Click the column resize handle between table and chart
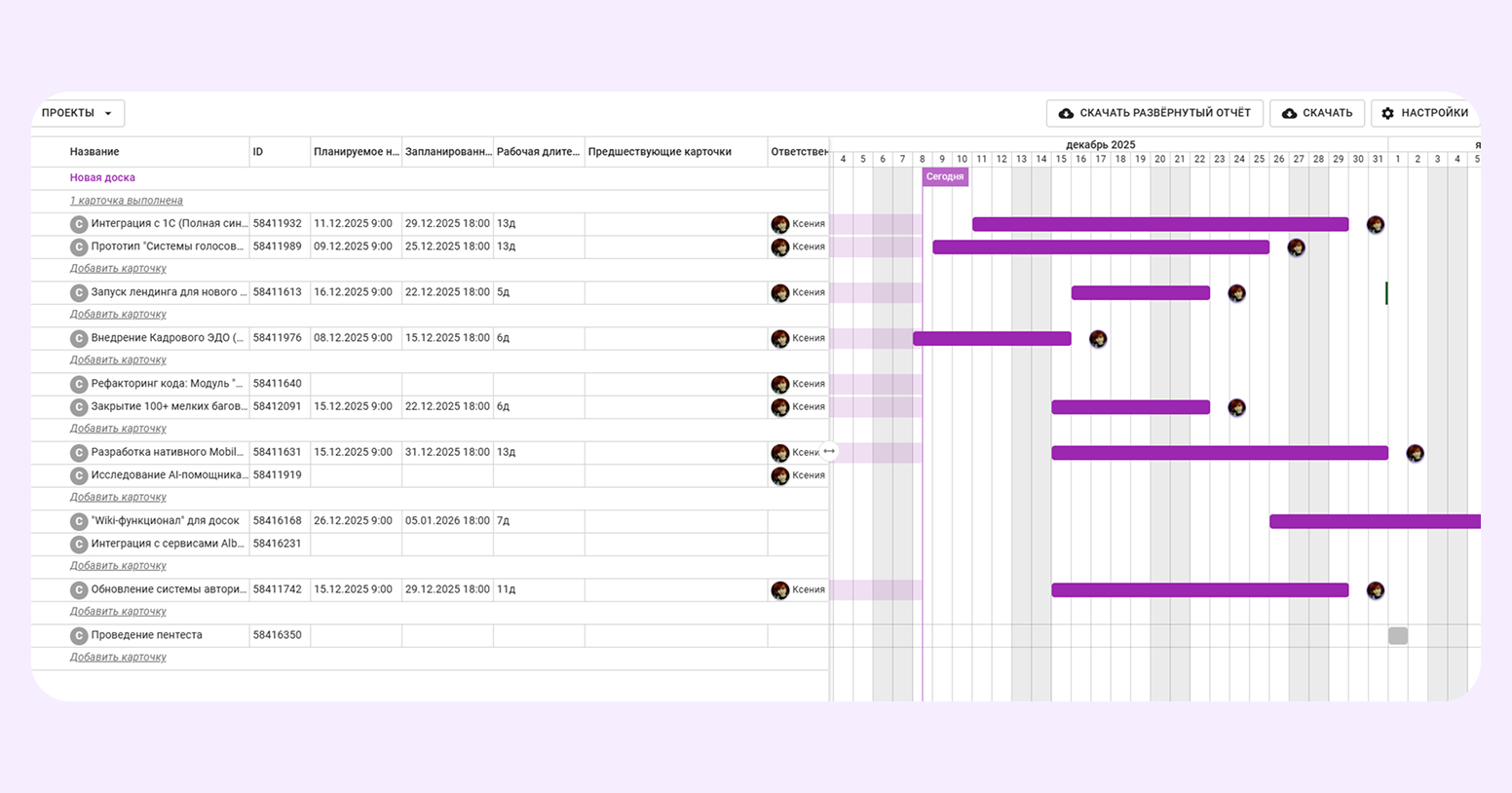This screenshot has height=793, width=1512. pos(829,452)
